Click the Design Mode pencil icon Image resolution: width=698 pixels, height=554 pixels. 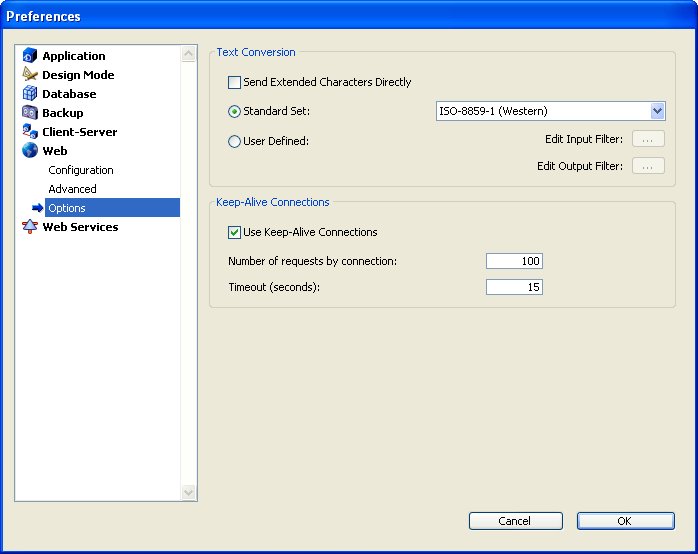pyautogui.click(x=30, y=75)
